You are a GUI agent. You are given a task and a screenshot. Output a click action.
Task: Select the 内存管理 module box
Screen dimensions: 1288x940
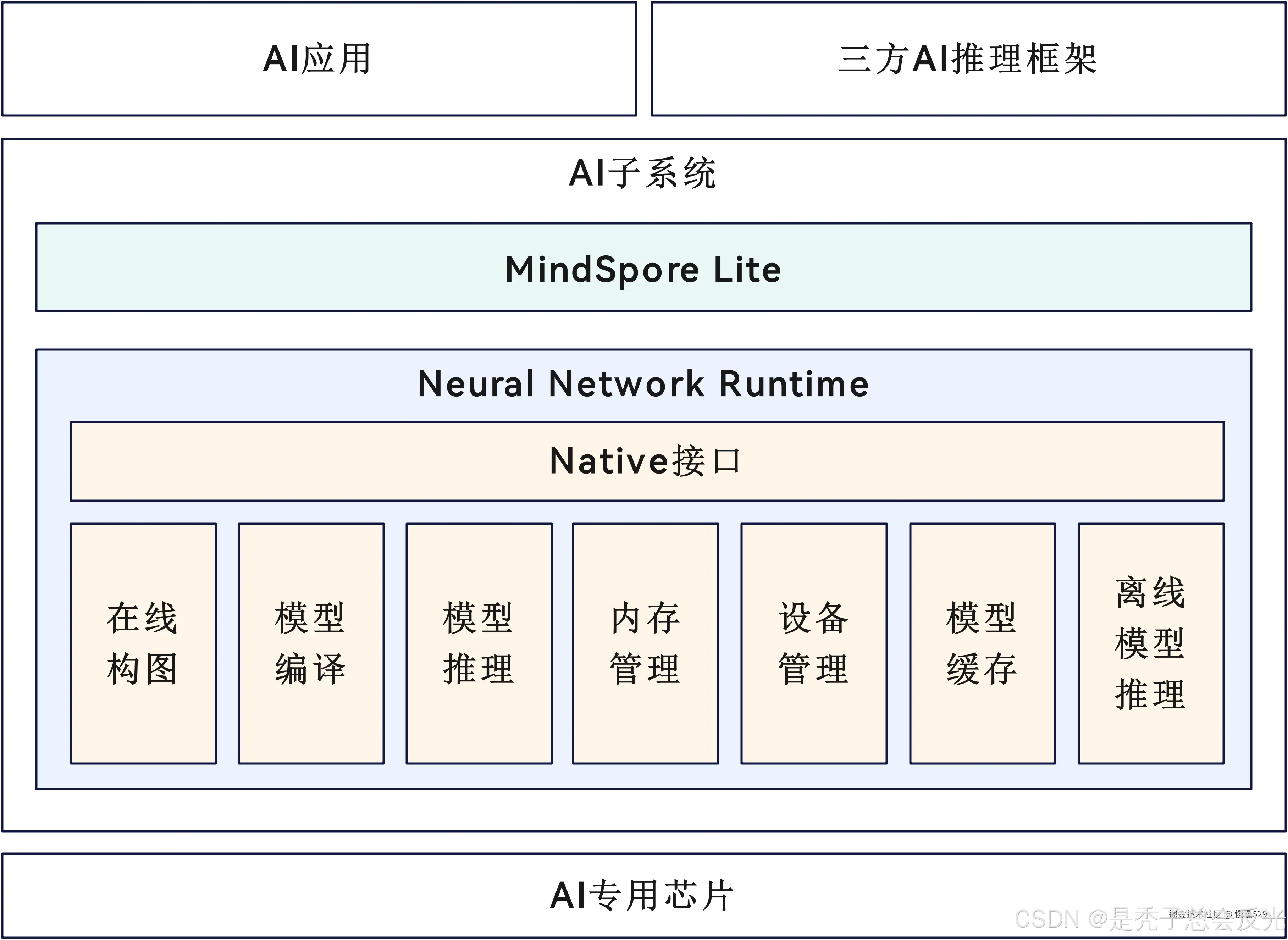point(646,643)
